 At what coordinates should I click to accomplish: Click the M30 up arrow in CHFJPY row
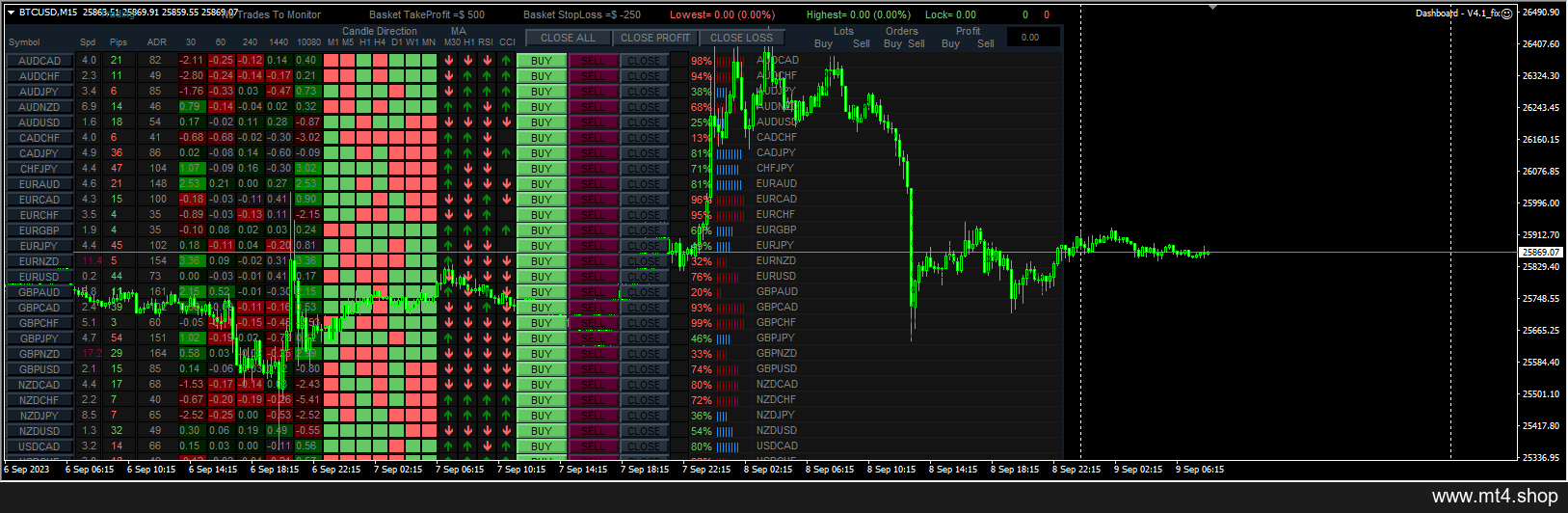(448, 169)
